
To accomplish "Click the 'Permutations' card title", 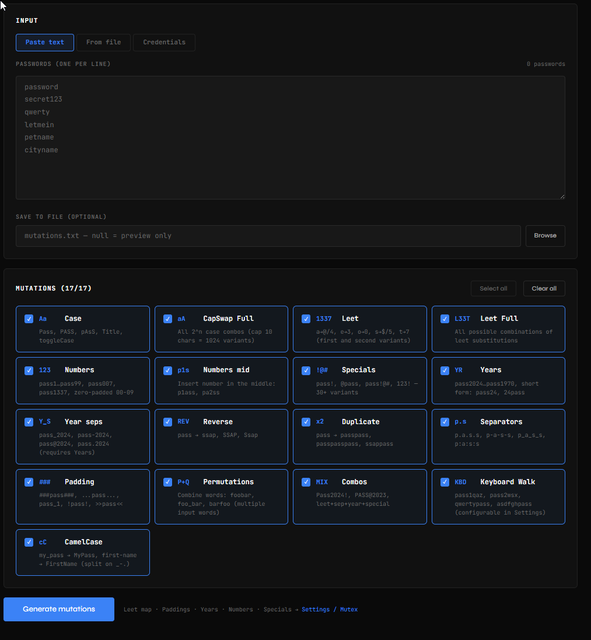I will [228, 482].
